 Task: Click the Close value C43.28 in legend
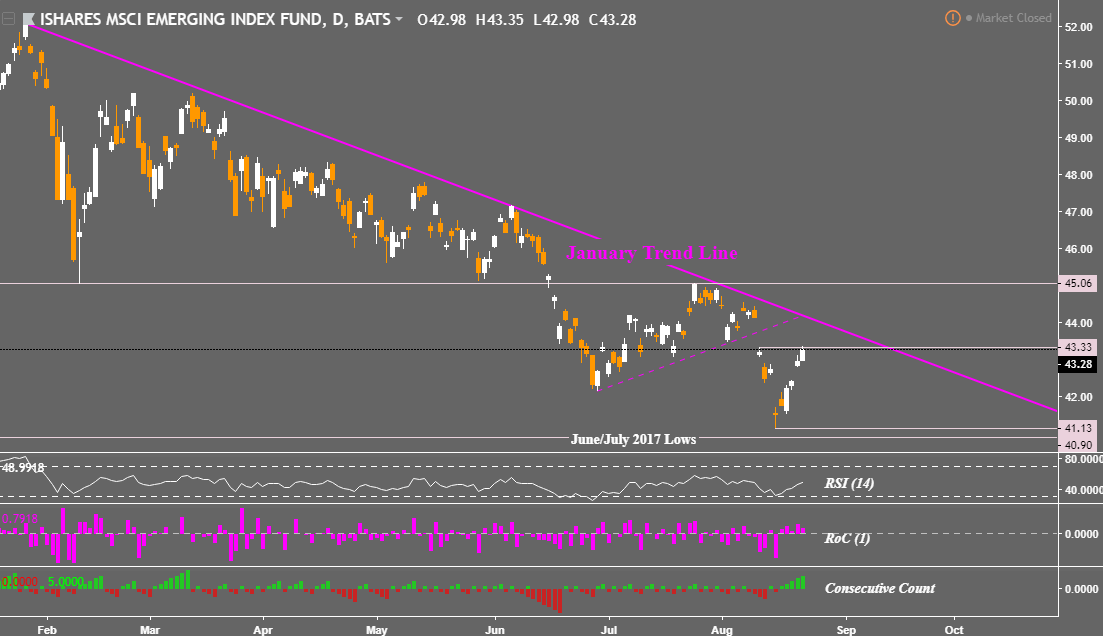[612, 20]
